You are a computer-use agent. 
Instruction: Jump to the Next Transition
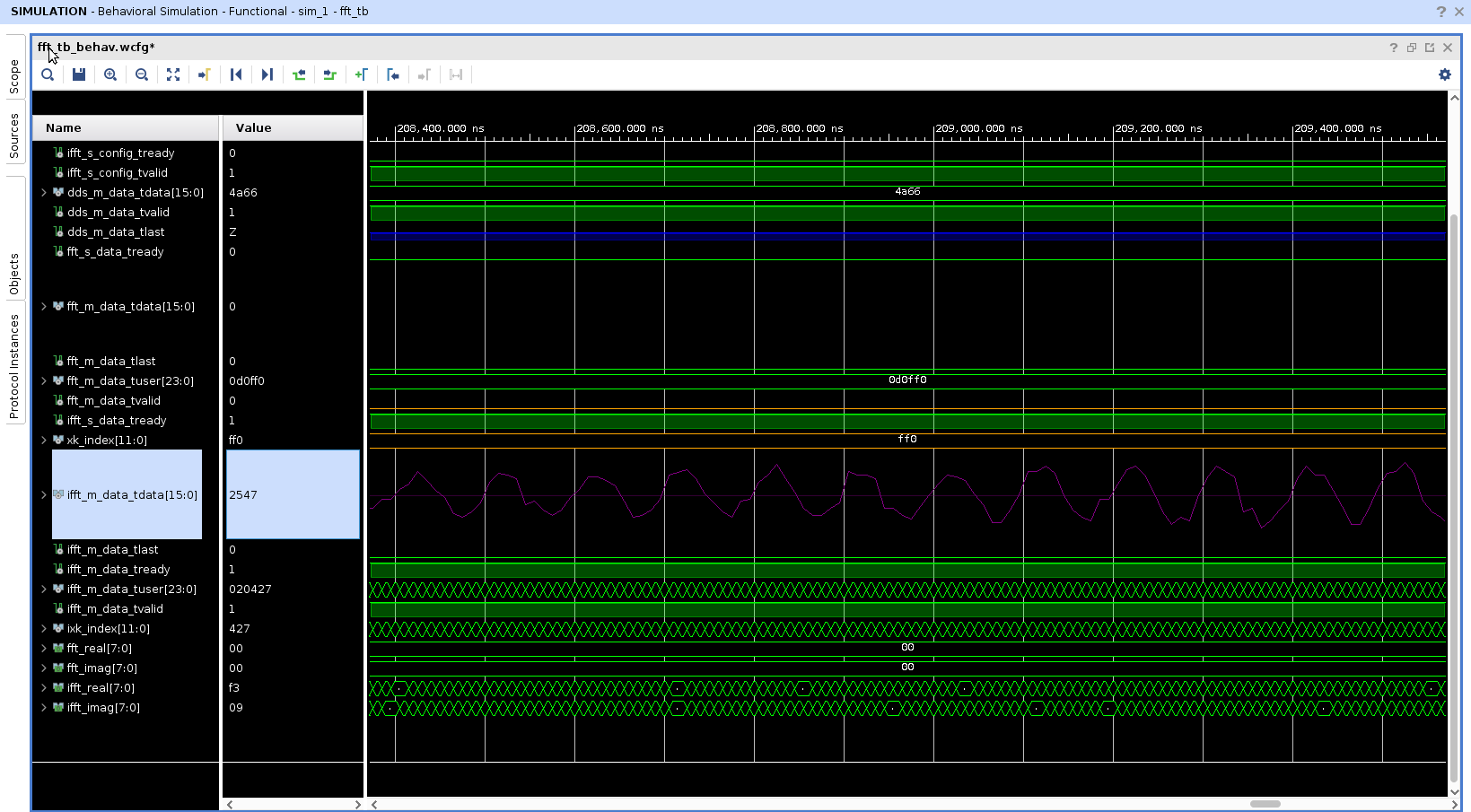(329, 74)
